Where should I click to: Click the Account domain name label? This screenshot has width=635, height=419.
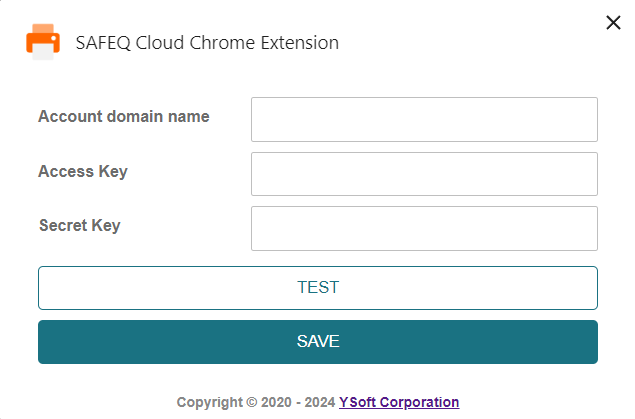pos(124,117)
